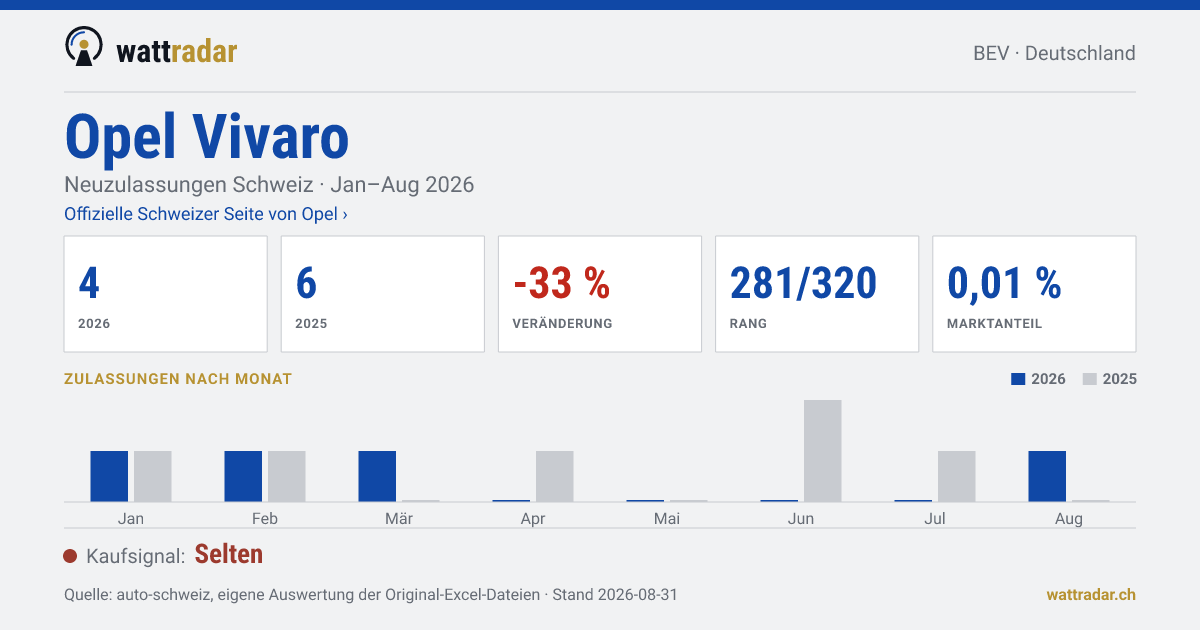Click the tall gray June 2025 bar
The width and height of the screenshot is (1200, 630).
pyautogui.click(x=823, y=451)
